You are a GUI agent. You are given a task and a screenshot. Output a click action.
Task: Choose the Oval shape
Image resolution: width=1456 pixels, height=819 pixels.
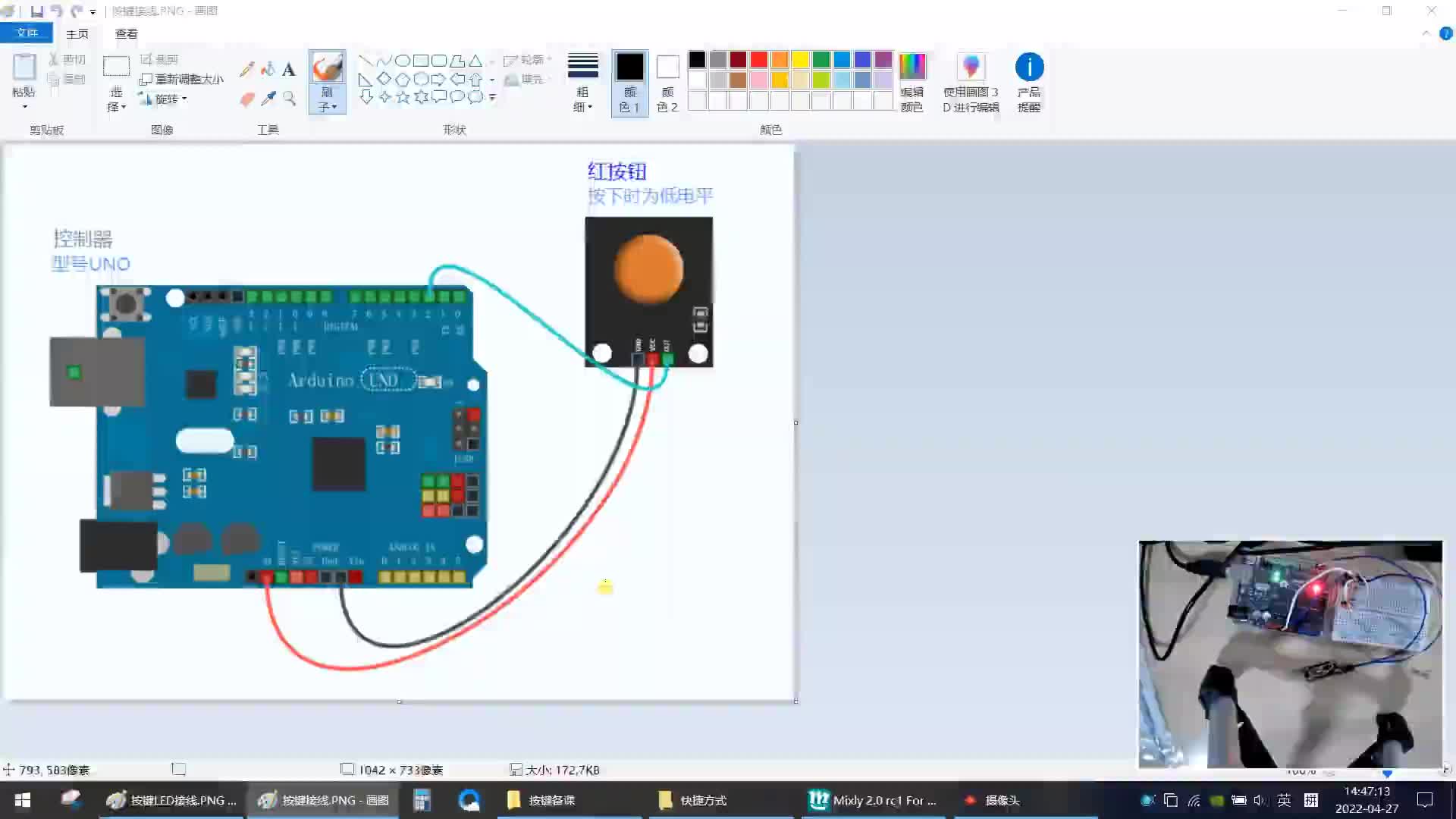[403, 61]
